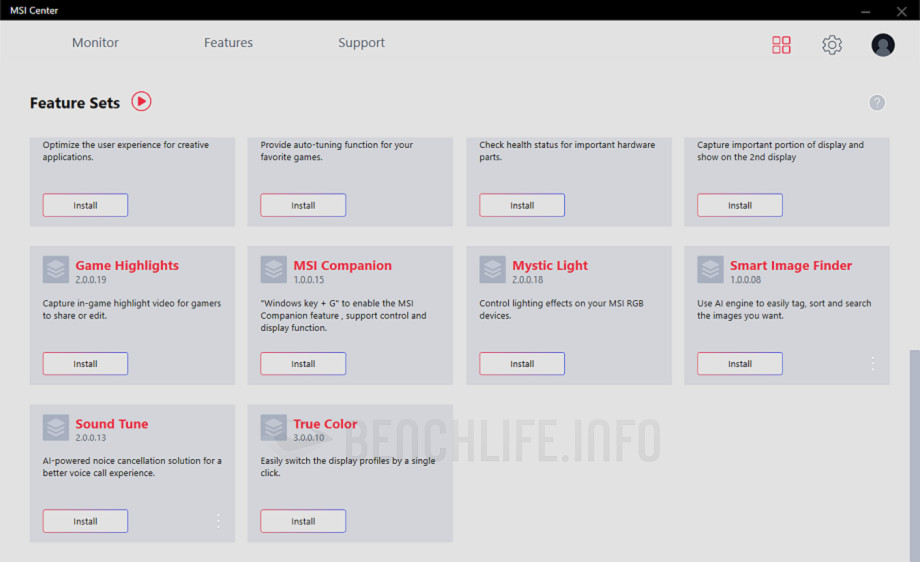Click version number 2.0.0.13
The width and height of the screenshot is (920, 562).
tap(90, 438)
